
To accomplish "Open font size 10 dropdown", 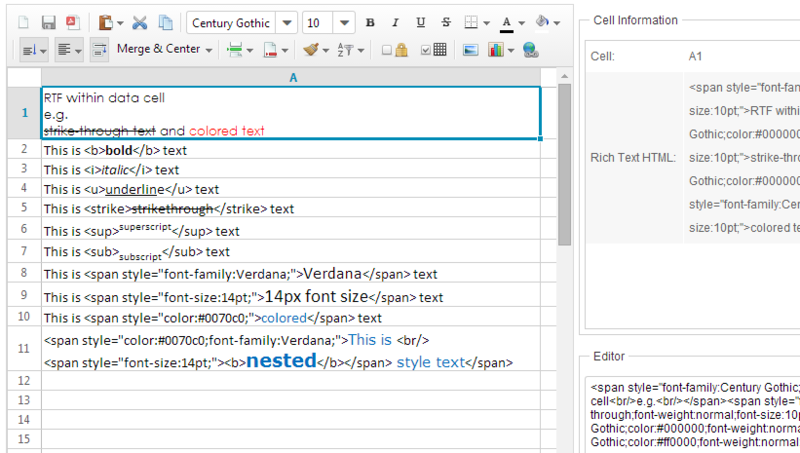I will [344, 23].
